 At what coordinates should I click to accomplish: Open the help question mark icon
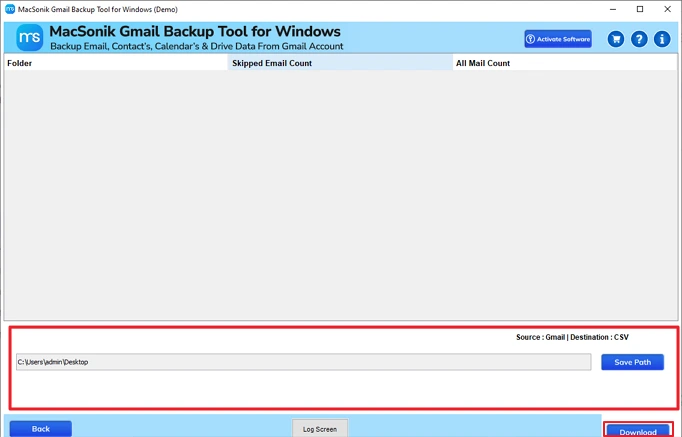(639, 39)
